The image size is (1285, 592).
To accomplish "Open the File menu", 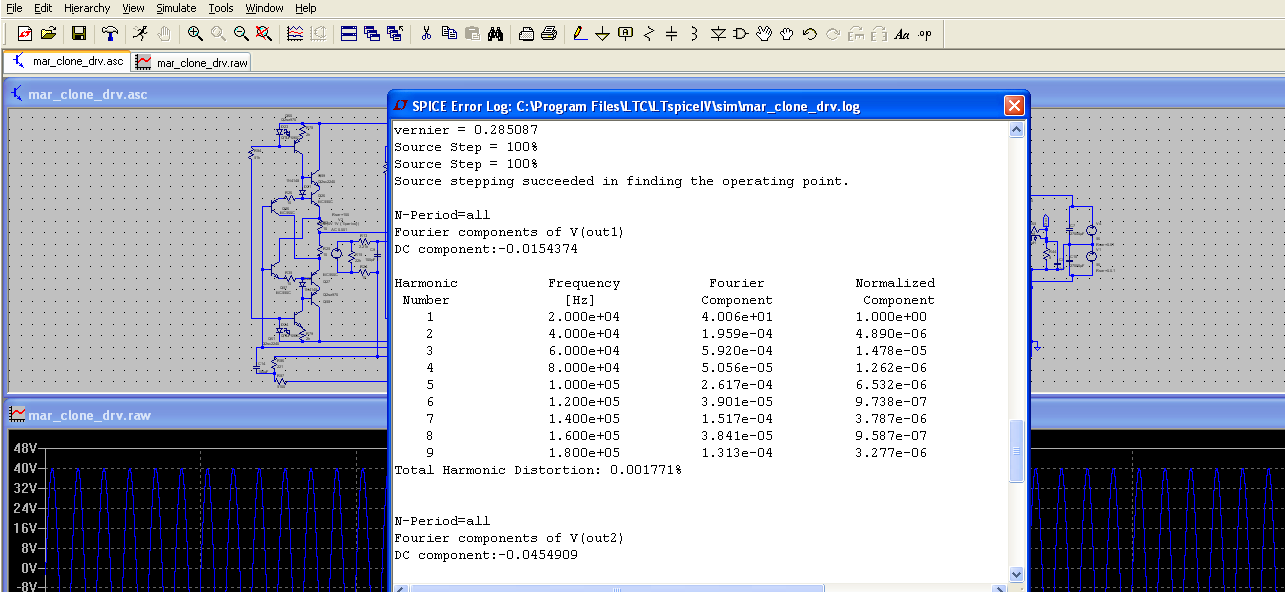I will [14, 8].
